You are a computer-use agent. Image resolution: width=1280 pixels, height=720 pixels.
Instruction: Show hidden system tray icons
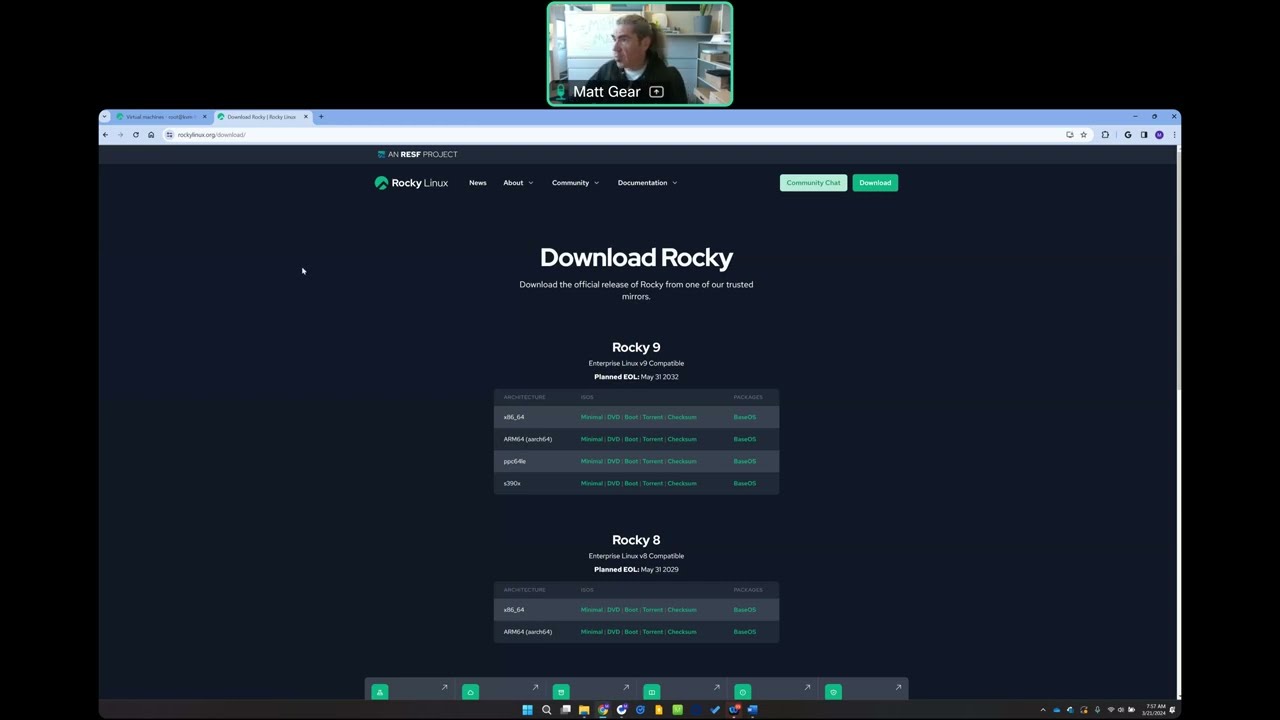(x=1043, y=710)
